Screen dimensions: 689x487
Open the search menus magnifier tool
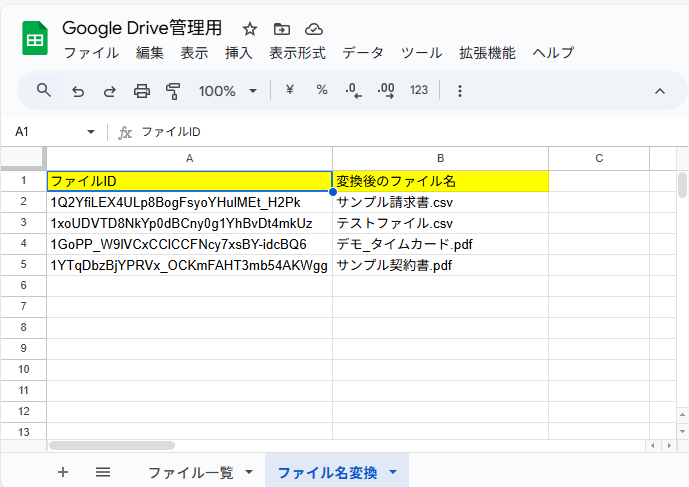pos(43,91)
